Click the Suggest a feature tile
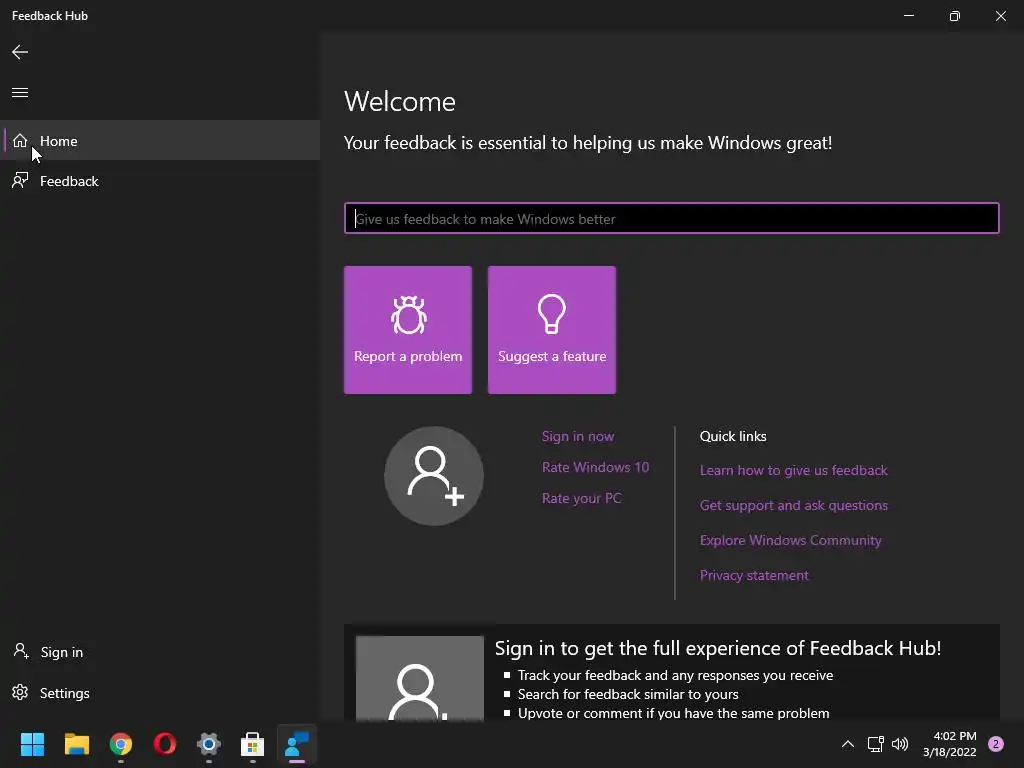 point(552,330)
